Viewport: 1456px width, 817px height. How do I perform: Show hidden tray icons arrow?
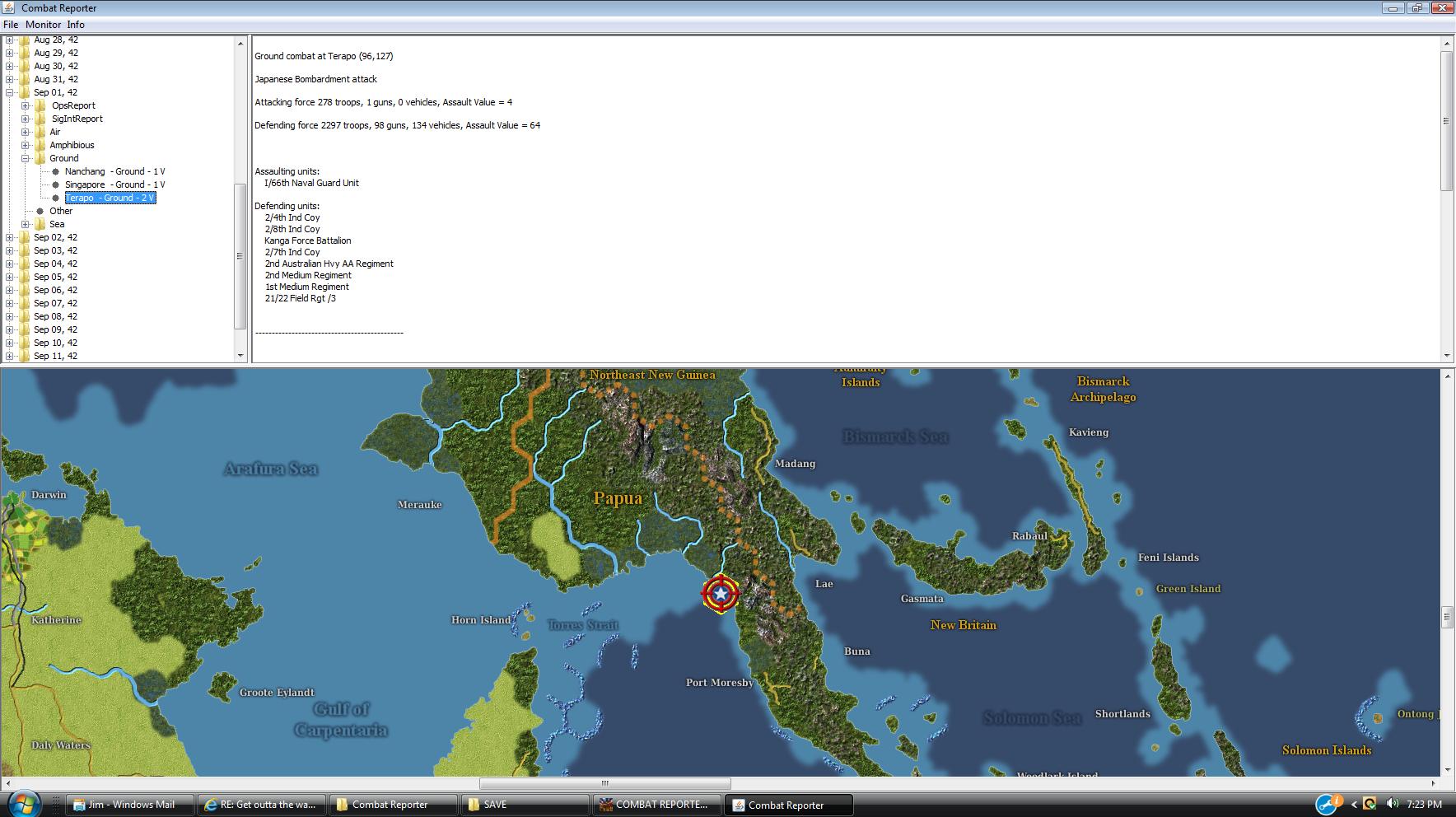point(1354,804)
